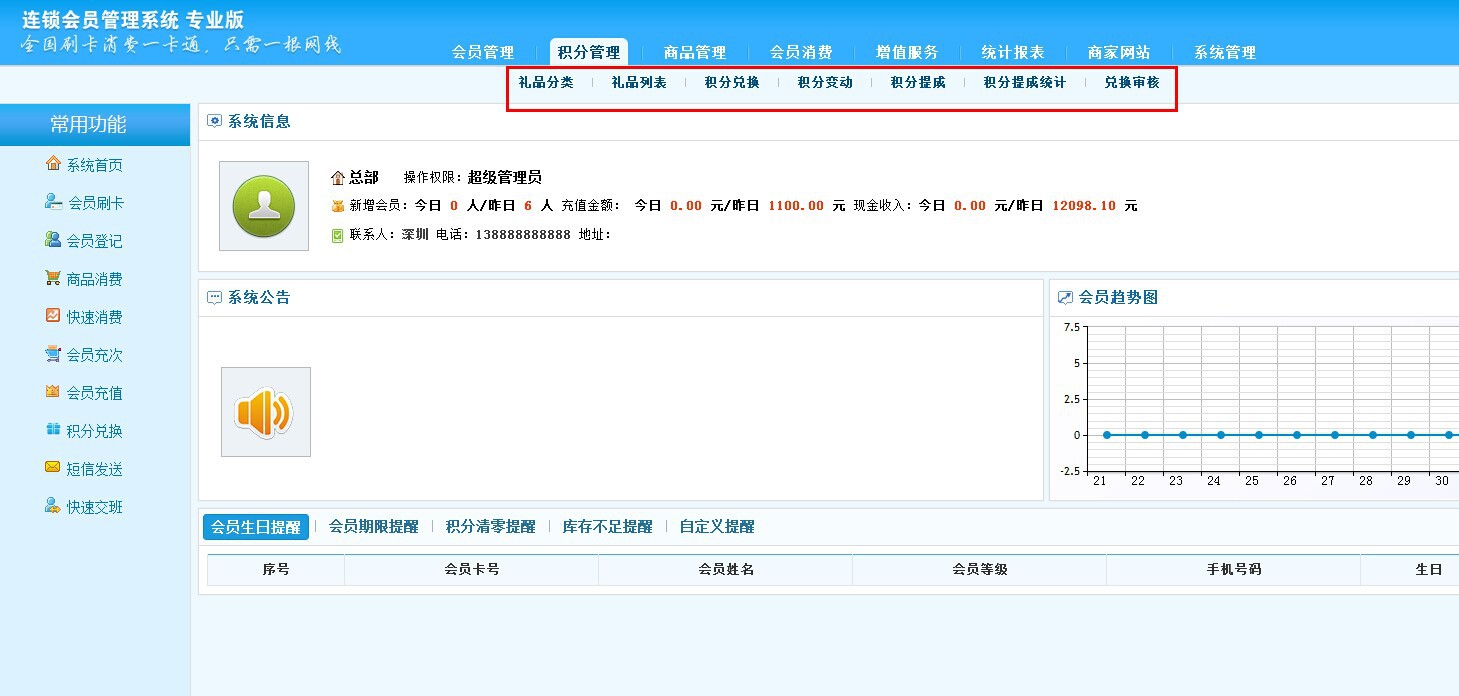This screenshot has width=1459, height=696.
Task: Click the green user avatar picture
Action: 264,206
